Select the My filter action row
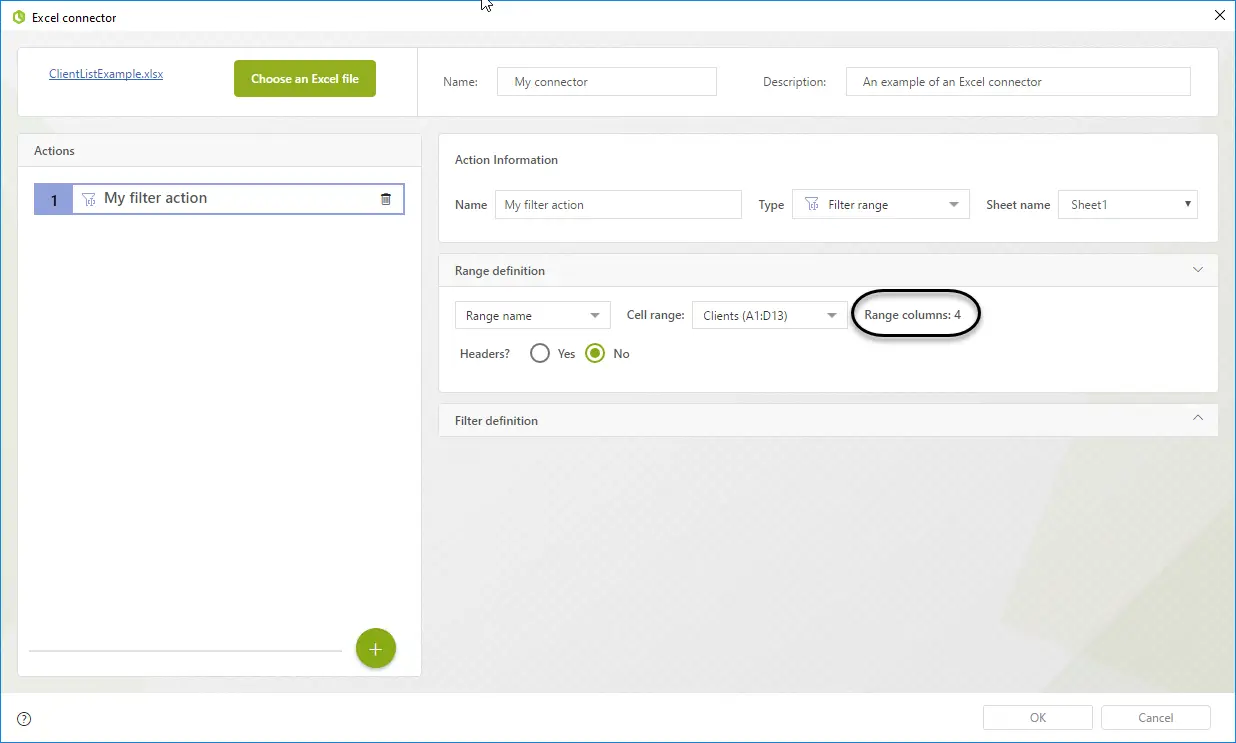Viewport: 1236px width, 743px height. 219,199
